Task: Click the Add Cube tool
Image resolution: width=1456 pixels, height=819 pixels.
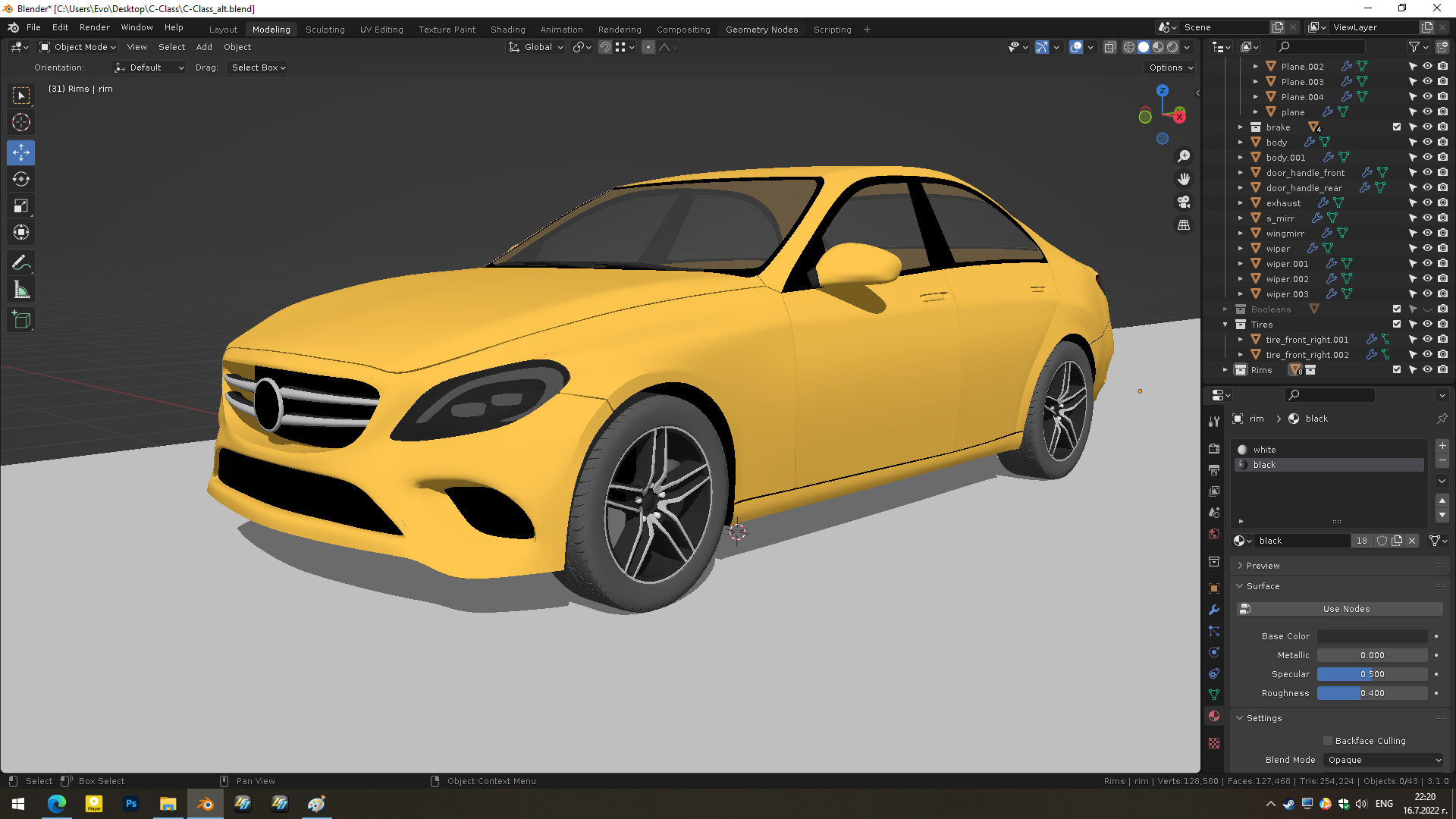Action: [21, 320]
